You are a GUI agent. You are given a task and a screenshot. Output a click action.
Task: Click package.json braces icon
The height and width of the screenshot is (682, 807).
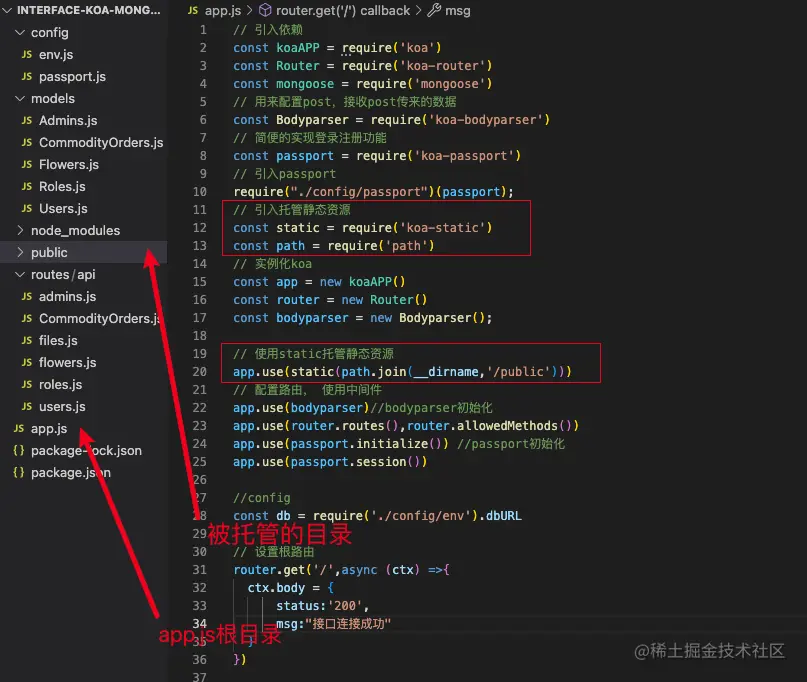click(19, 473)
